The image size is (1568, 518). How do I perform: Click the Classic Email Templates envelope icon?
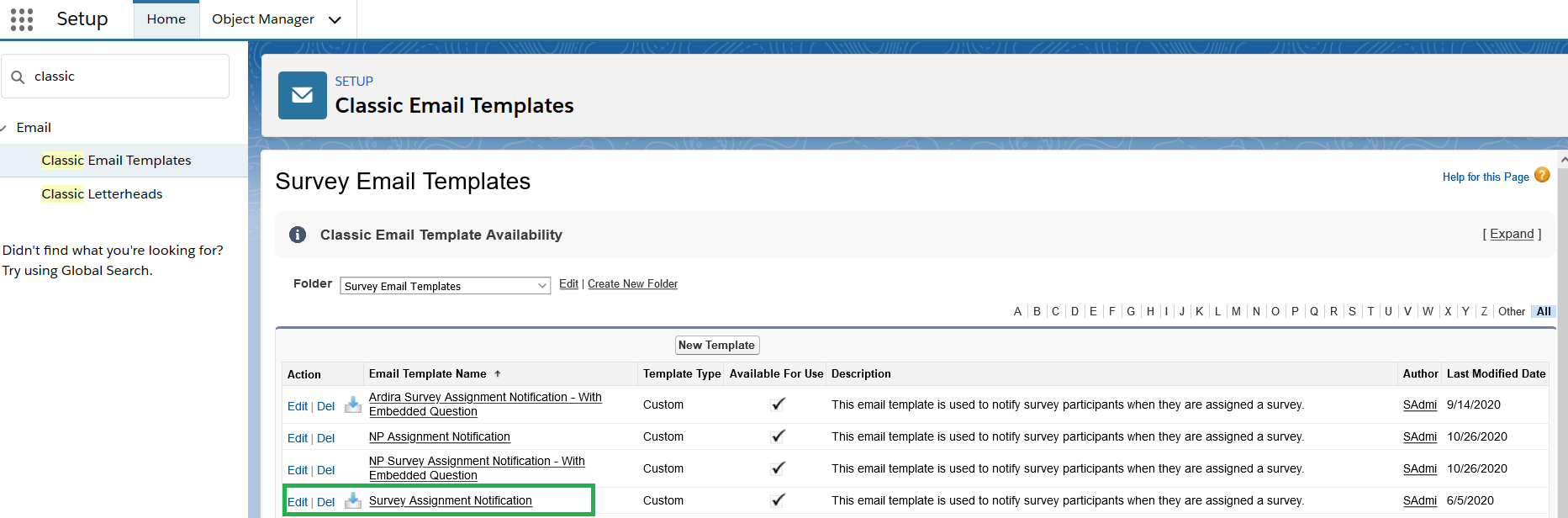(303, 95)
